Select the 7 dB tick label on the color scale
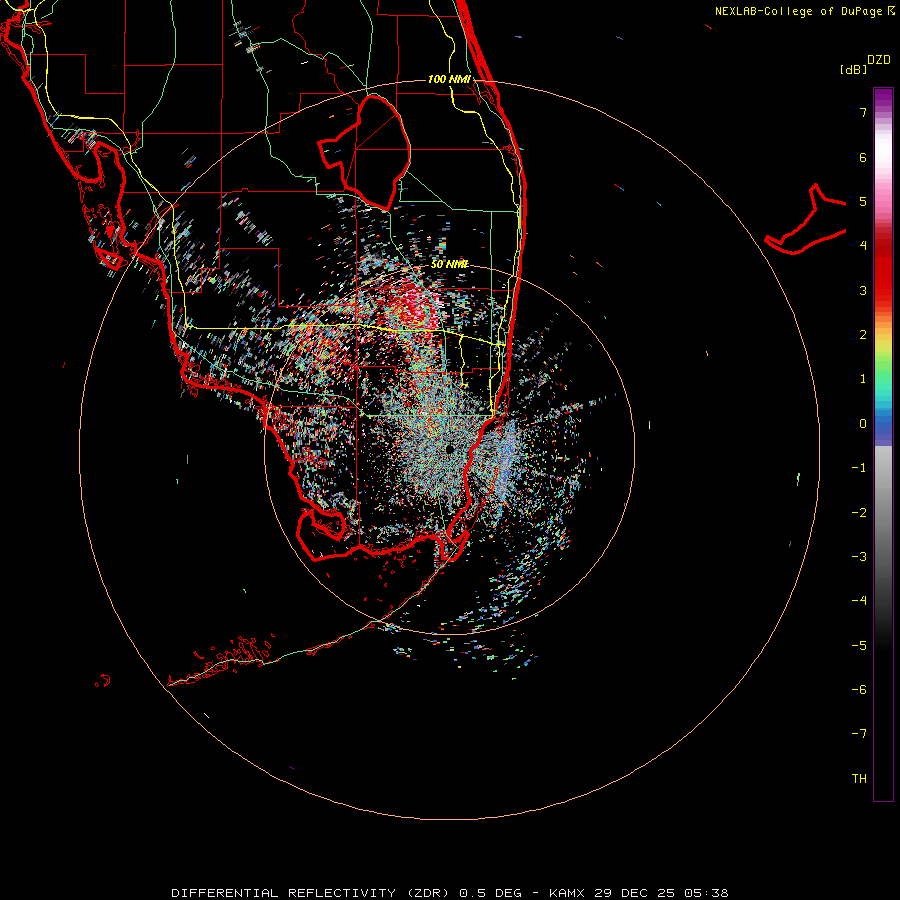The width and height of the screenshot is (900, 900). [863, 112]
